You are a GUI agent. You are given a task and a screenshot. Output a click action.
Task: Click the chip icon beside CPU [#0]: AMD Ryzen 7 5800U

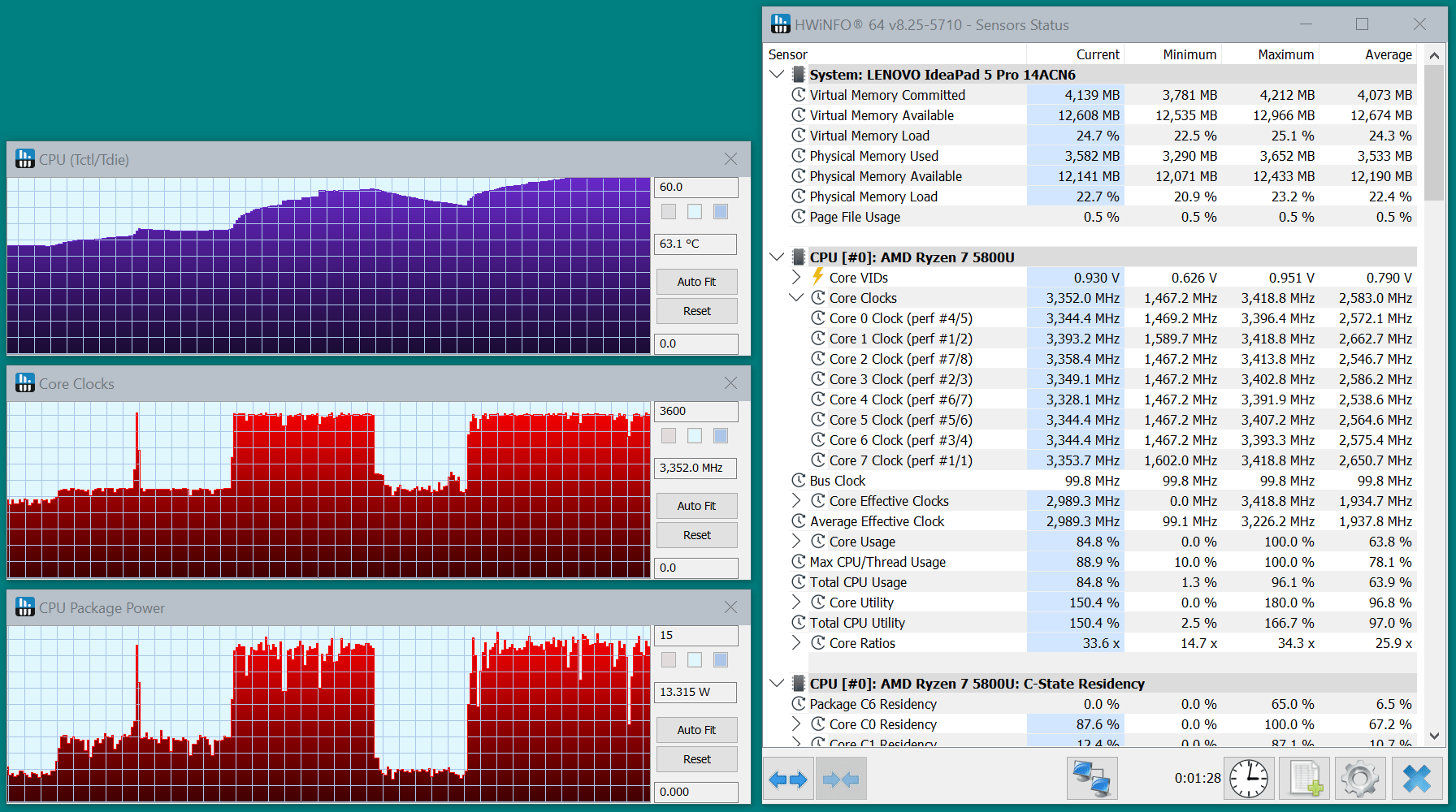[x=799, y=257]
